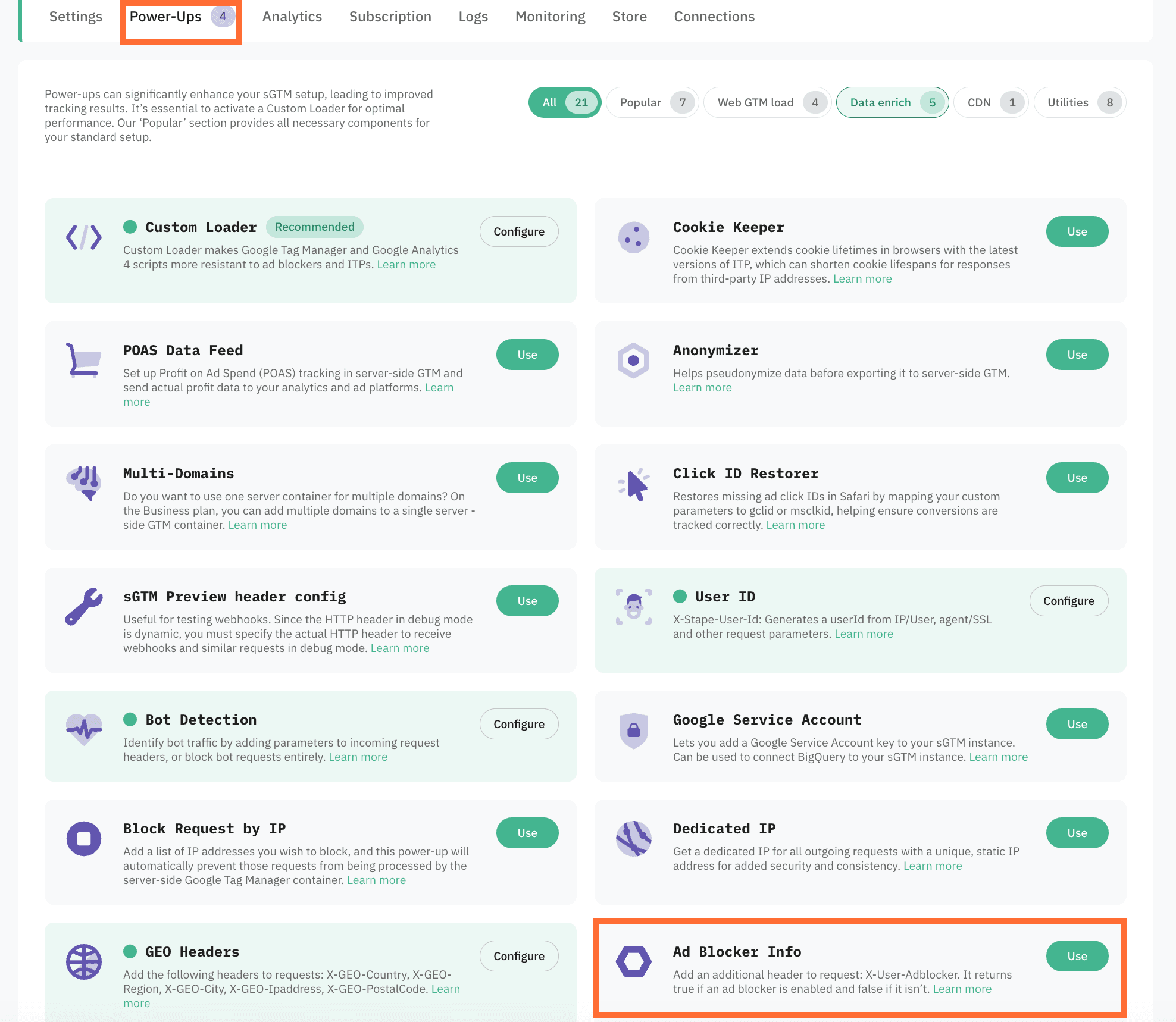Toggle the Custom Loader active status dot
Screen dimensions: 1176x1022
pyautogui.click(x=130, y=227)
